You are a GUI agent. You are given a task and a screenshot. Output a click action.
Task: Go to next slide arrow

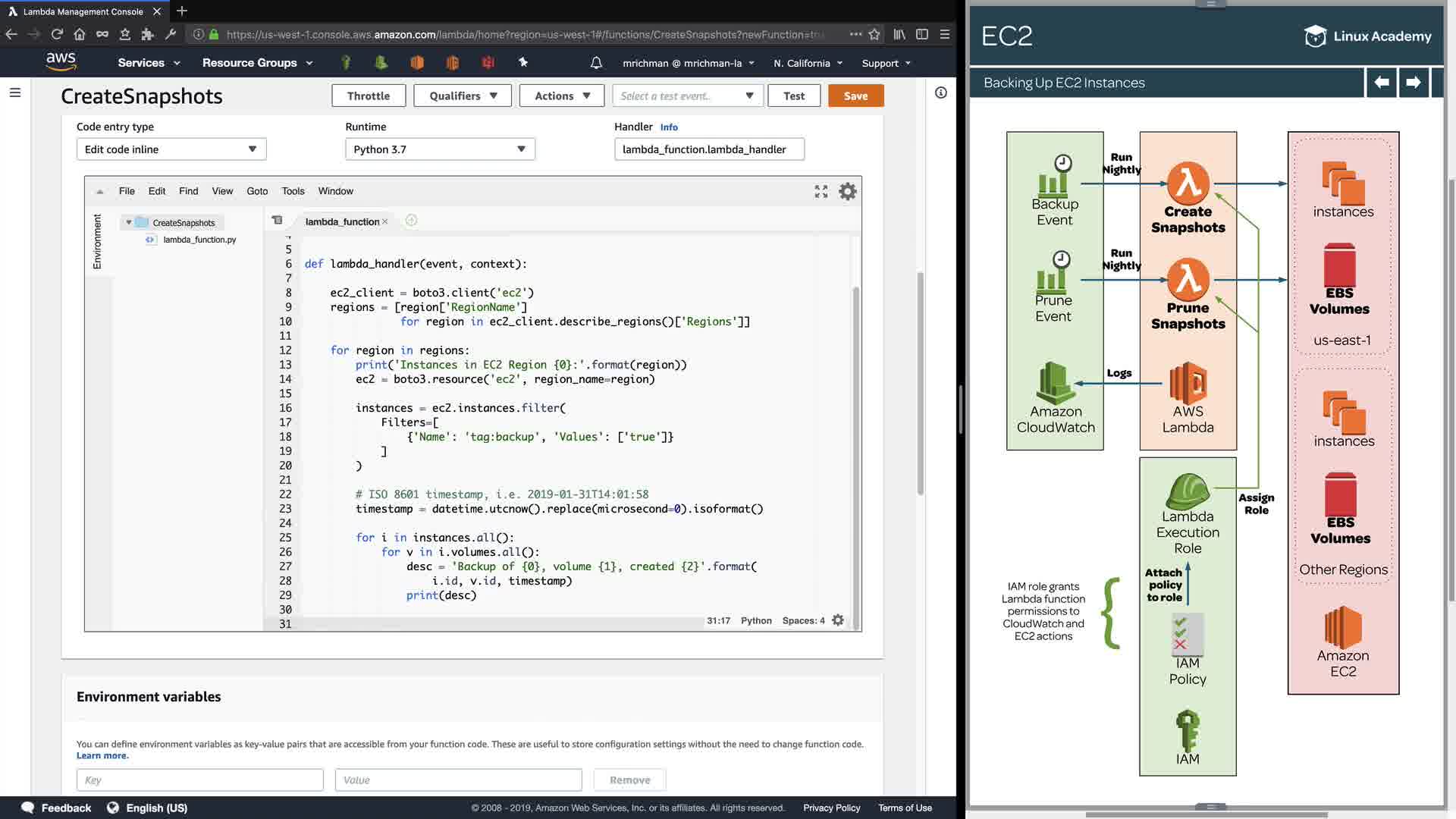point(1413,83)
